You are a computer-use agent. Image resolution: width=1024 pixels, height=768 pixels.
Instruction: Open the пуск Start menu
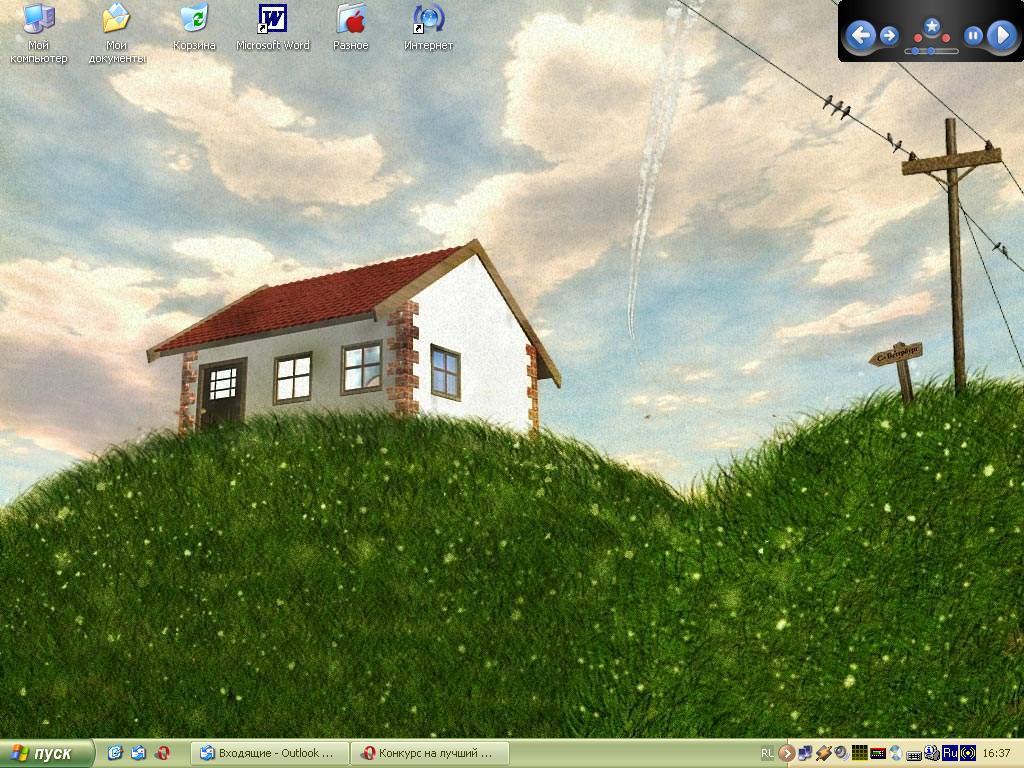[x=46, y=754]
